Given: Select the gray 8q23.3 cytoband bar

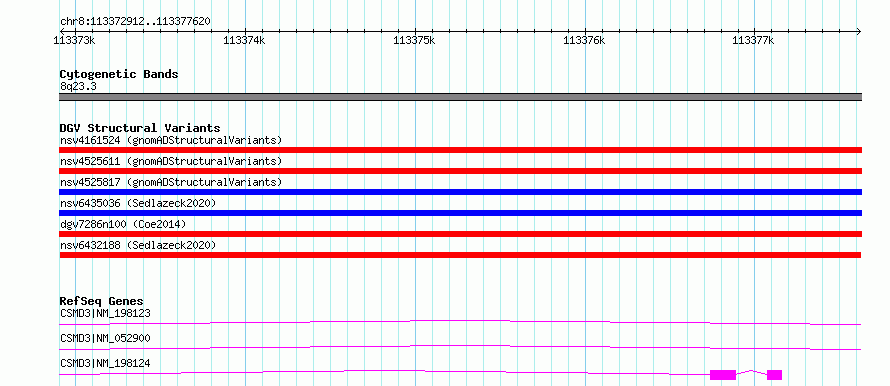Looking at the screenshot, I should 460,97.
